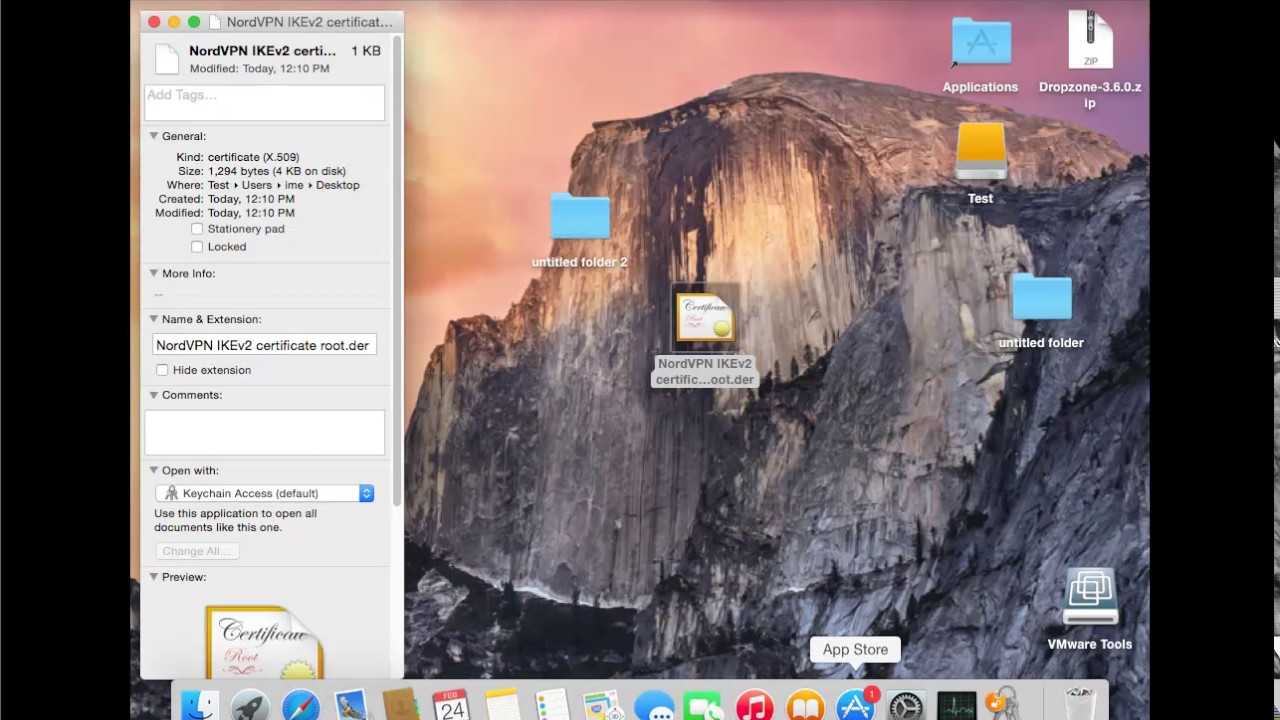Click the Add Tags field
1280x720 pixels.
[x=264, y=103]
